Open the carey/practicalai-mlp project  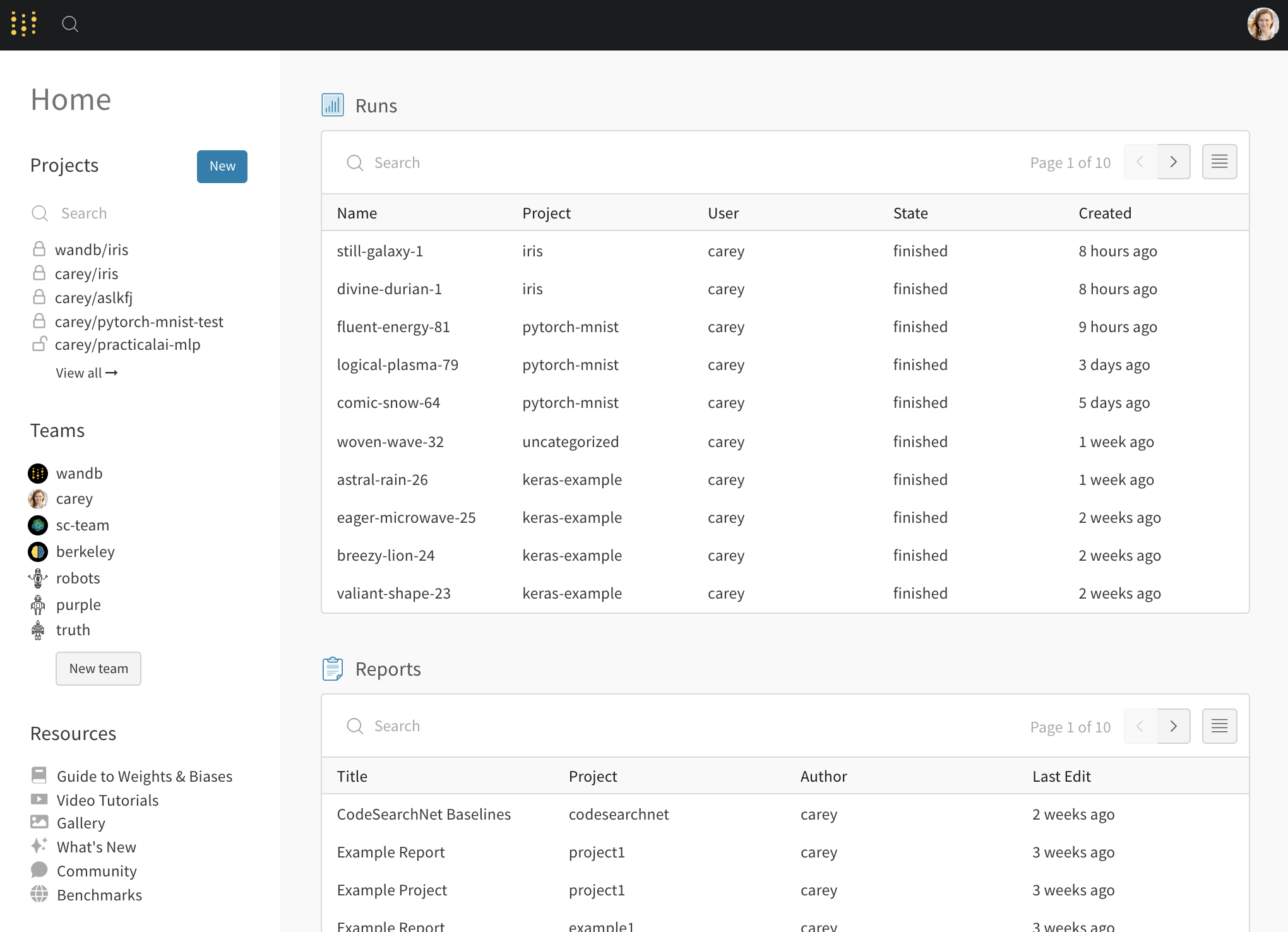point(128,345)
